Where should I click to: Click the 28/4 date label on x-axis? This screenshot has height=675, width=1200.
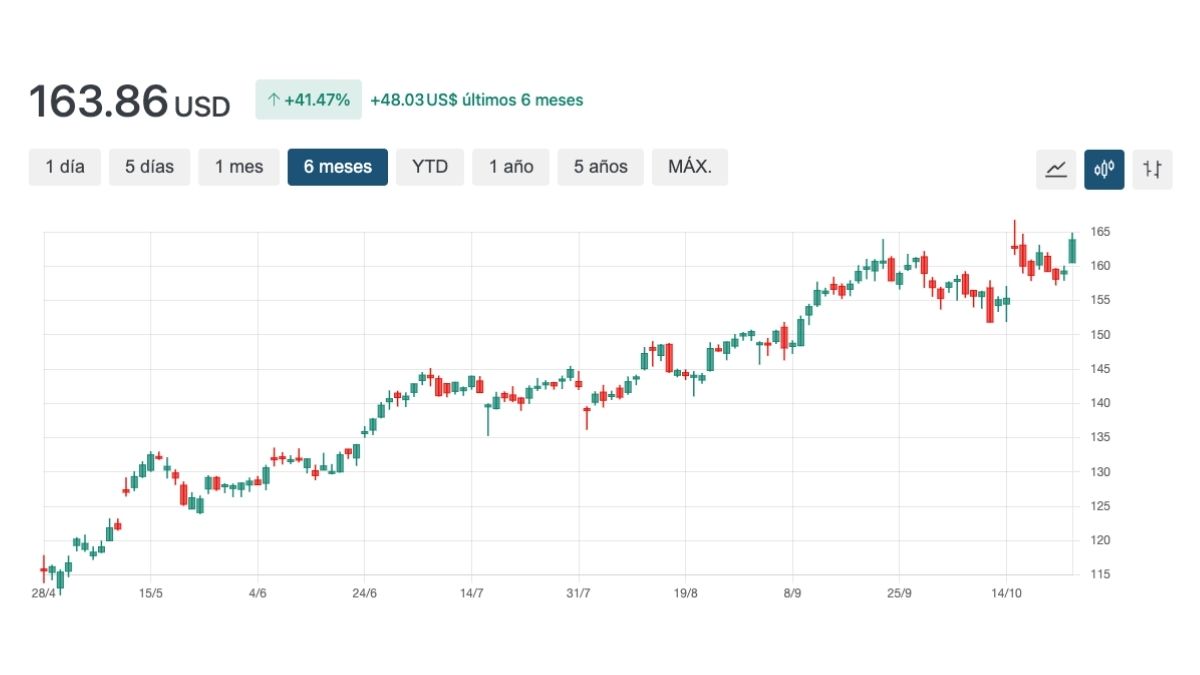[x=44, y=593]
